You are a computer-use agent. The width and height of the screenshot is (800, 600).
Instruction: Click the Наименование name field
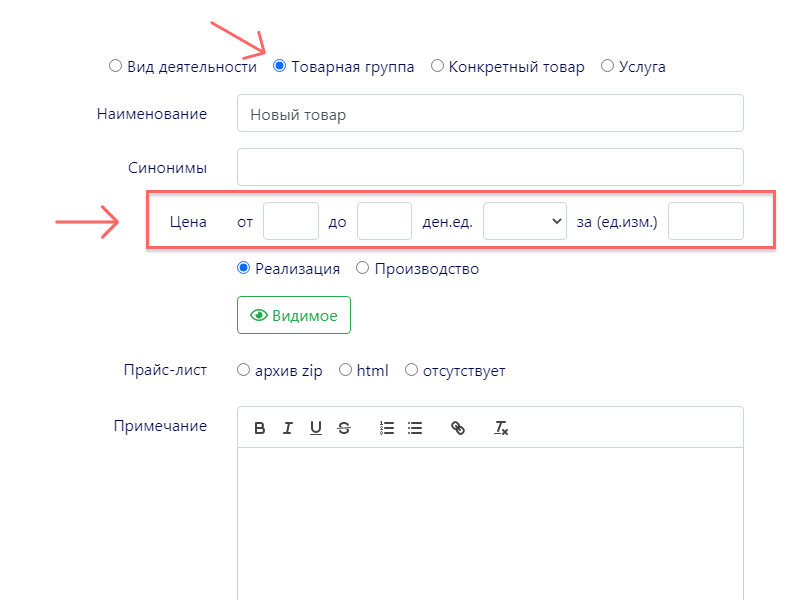click(x=490, y=113)
